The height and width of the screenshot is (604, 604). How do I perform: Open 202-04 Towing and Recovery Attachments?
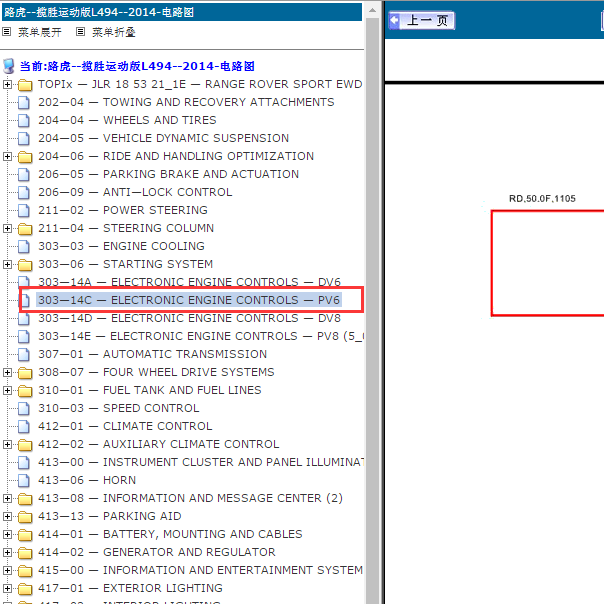tap(186, 102)
